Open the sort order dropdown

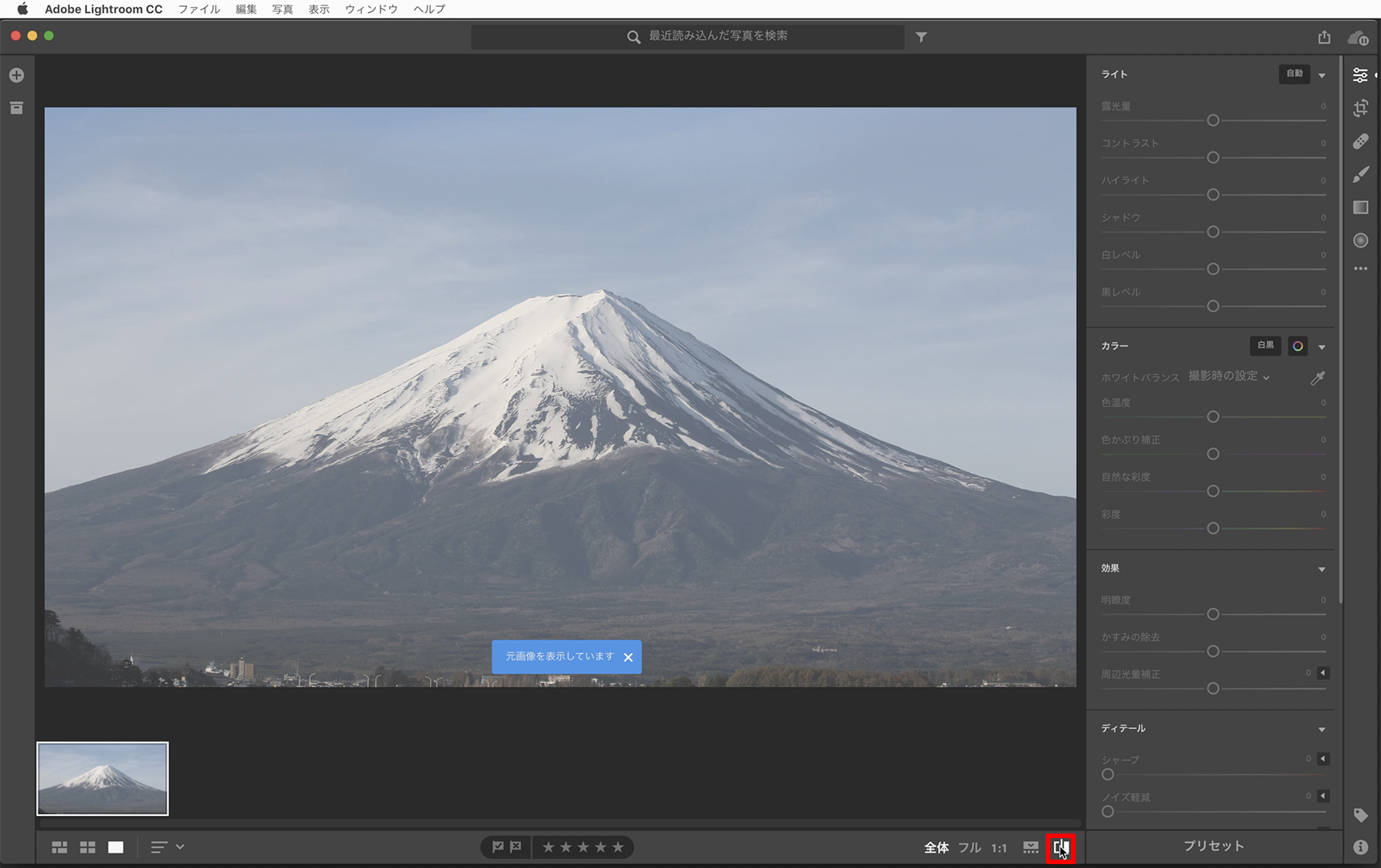tap(167, 847)
